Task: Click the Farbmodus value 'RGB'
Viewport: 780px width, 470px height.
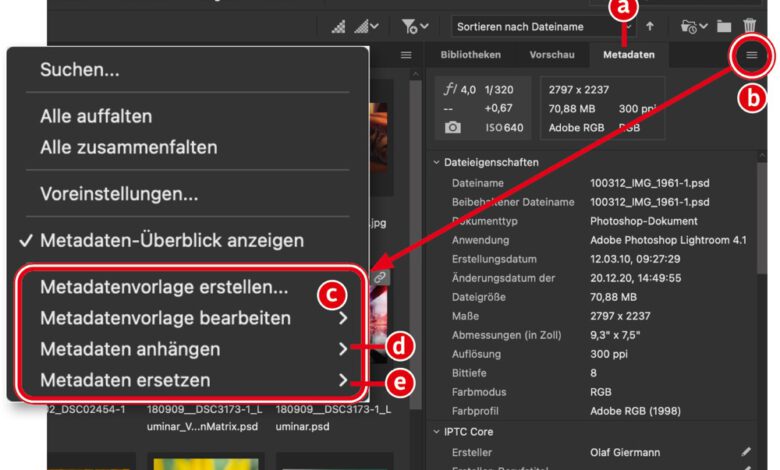Action: (600, 392)
